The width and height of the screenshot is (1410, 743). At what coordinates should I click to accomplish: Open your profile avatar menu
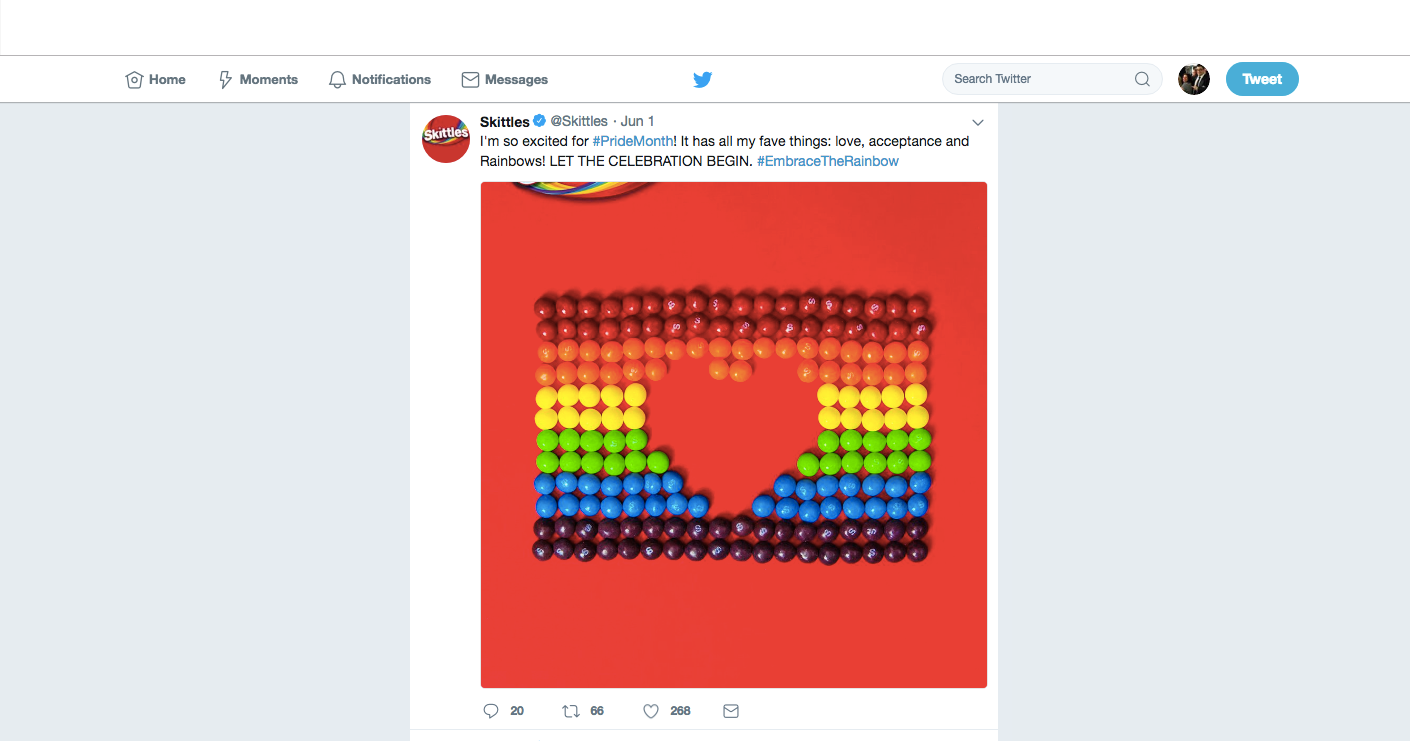coord(1194,79)
